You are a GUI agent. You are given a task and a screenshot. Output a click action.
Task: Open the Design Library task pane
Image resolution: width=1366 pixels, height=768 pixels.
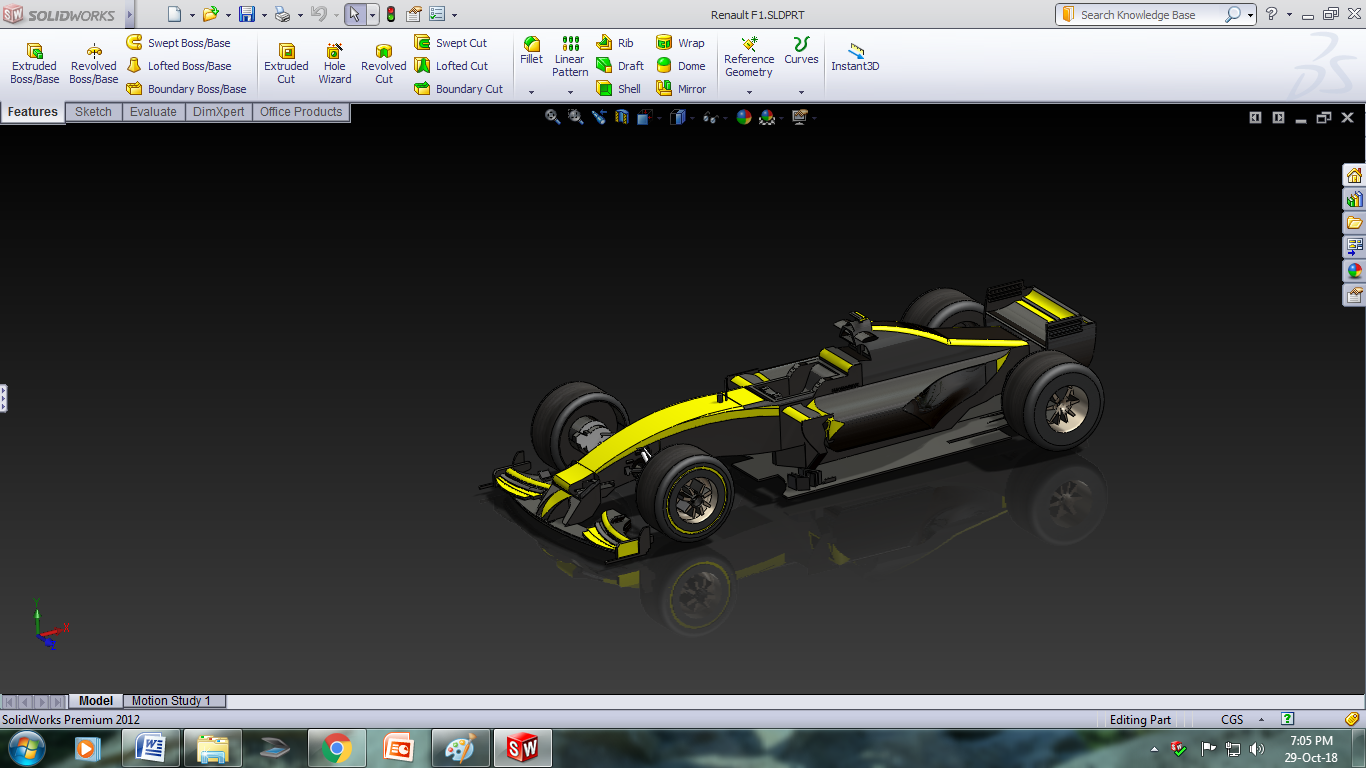click(1354, 199)
